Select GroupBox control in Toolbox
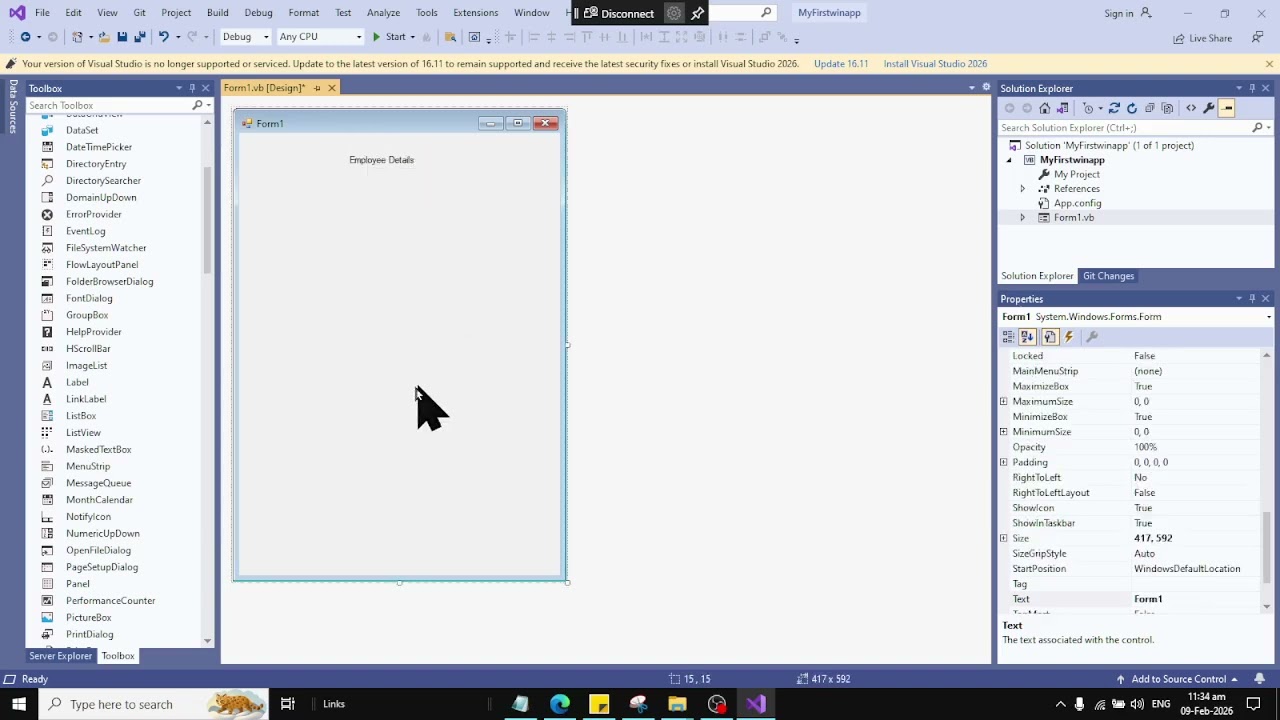The width and height of the screenshot is (1280, 720). pos(87,315)
